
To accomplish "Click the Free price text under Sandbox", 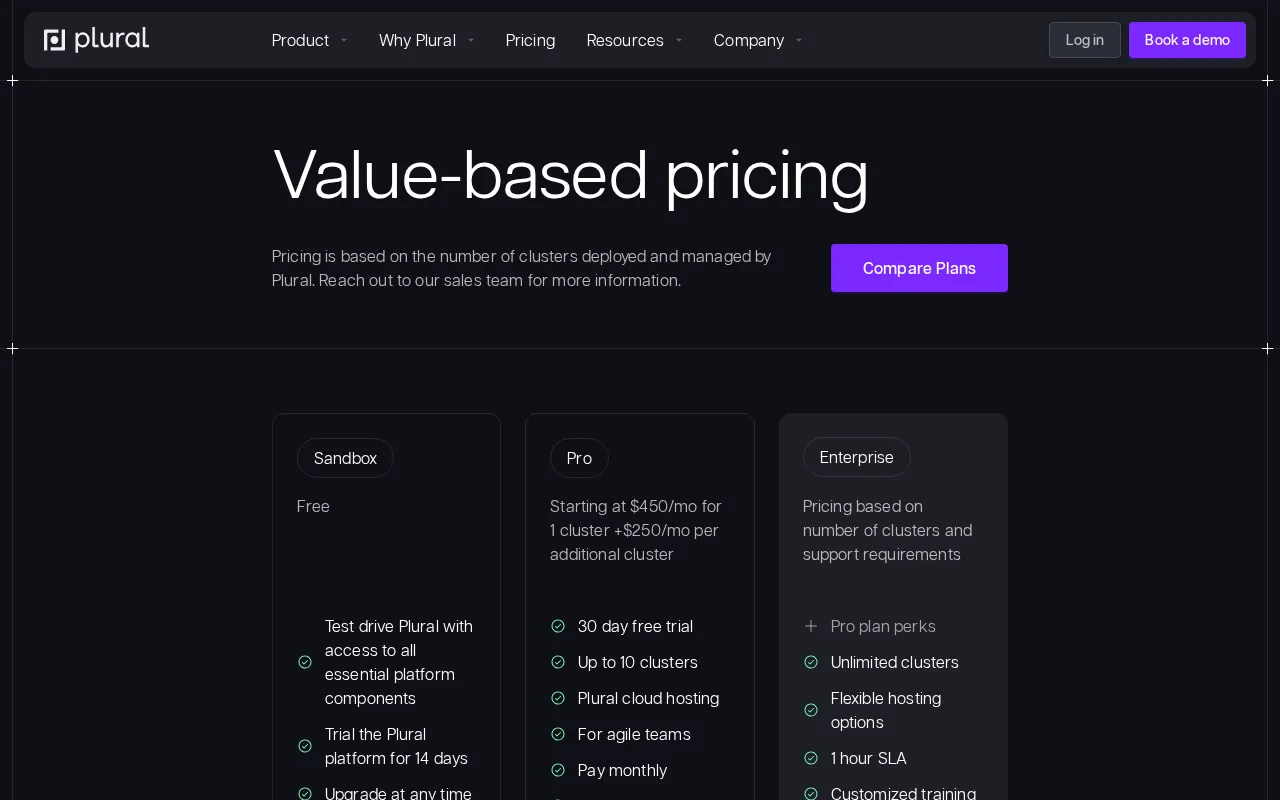I will [x=313, y=506].
